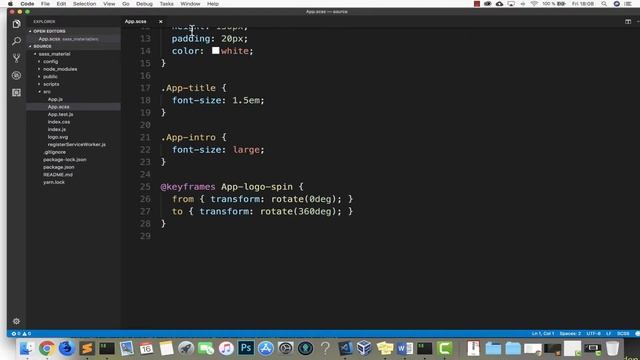
Task: Open the Go menu
Action: tap(126, 4)
